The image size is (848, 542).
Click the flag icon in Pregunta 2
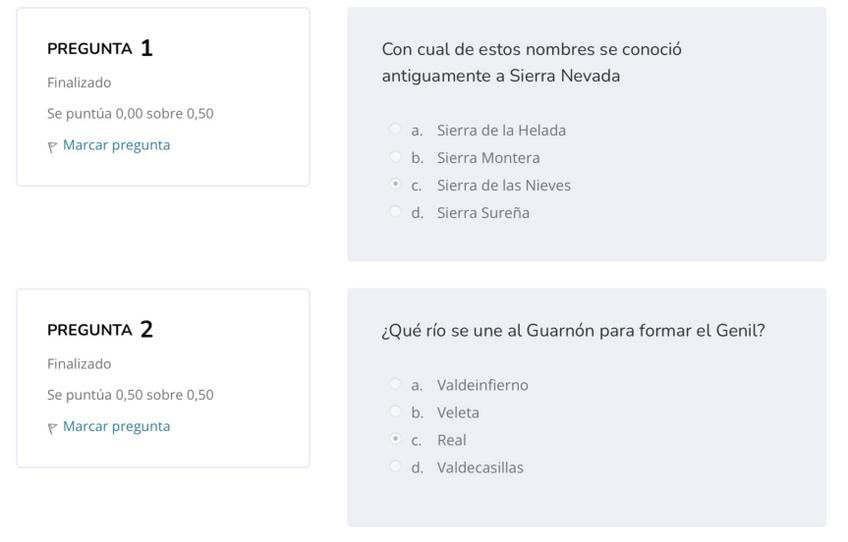(x=53, y=427)
